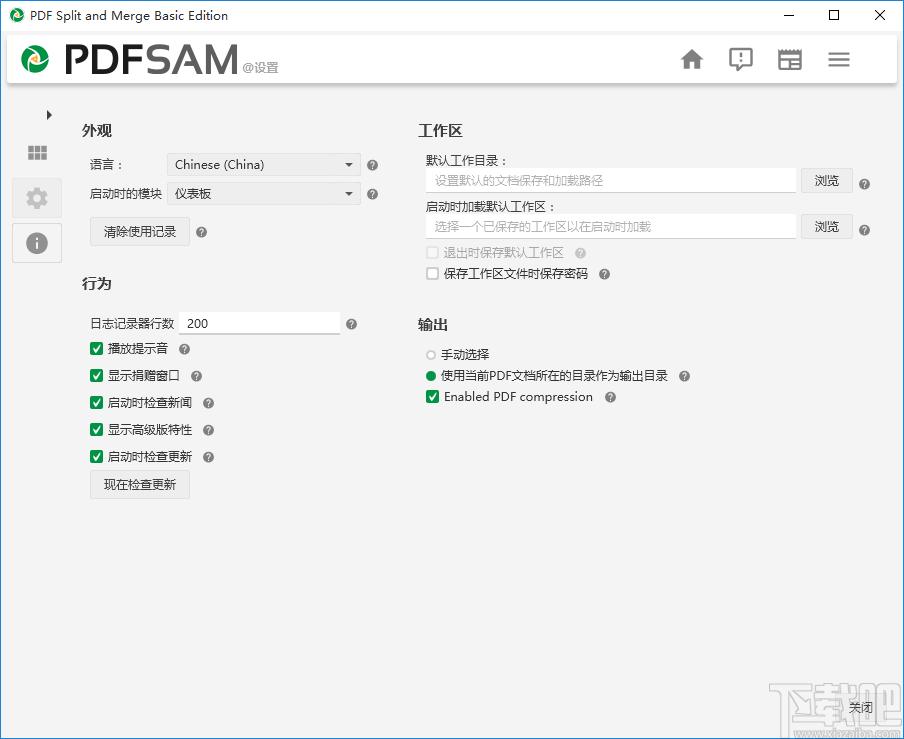Open the 语言 Chinese (China) dropdown
904x739 pixels.
(x=264, y=165)
